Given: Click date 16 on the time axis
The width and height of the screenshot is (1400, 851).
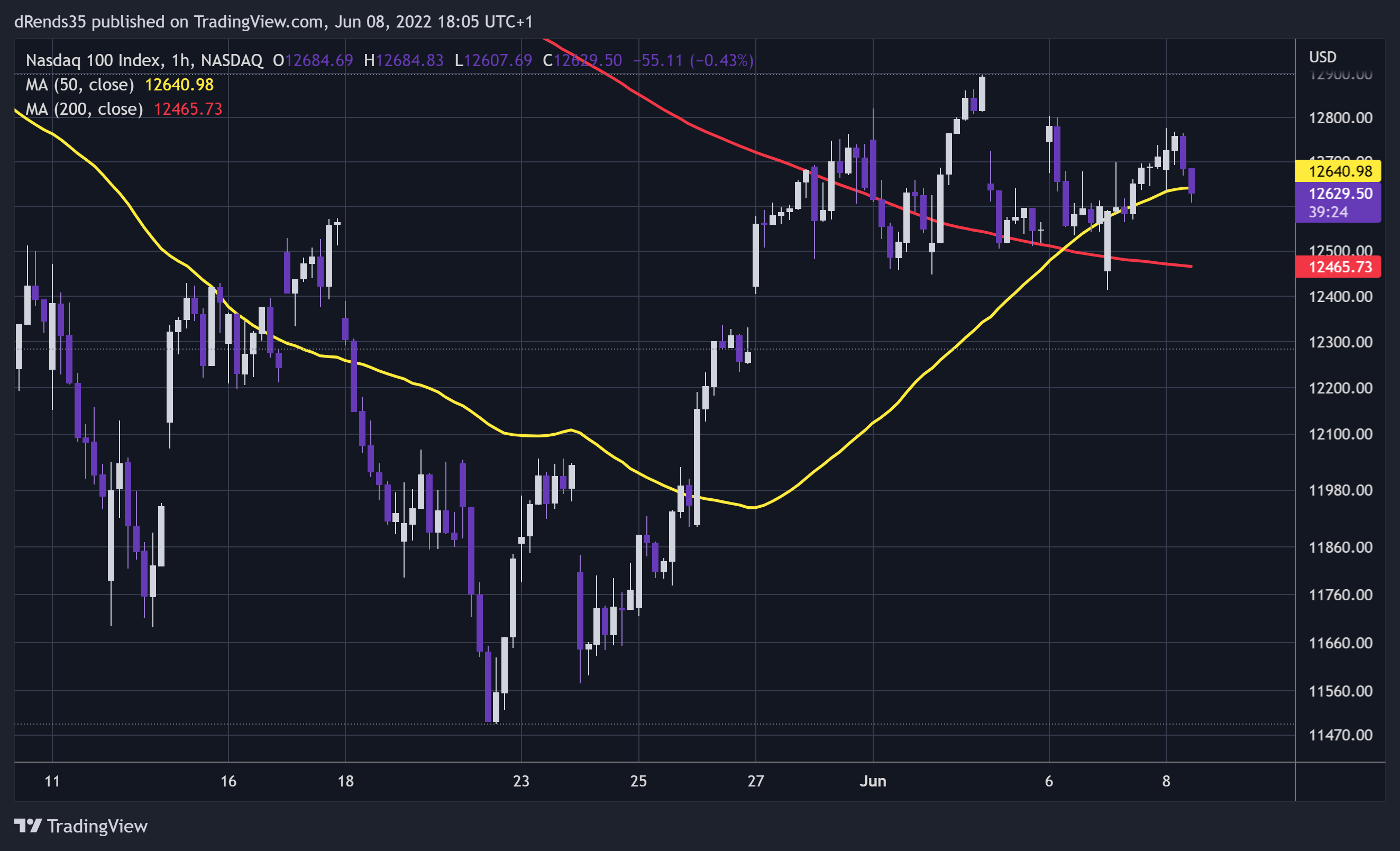Looking at the screenshot, I should [228, 781].
